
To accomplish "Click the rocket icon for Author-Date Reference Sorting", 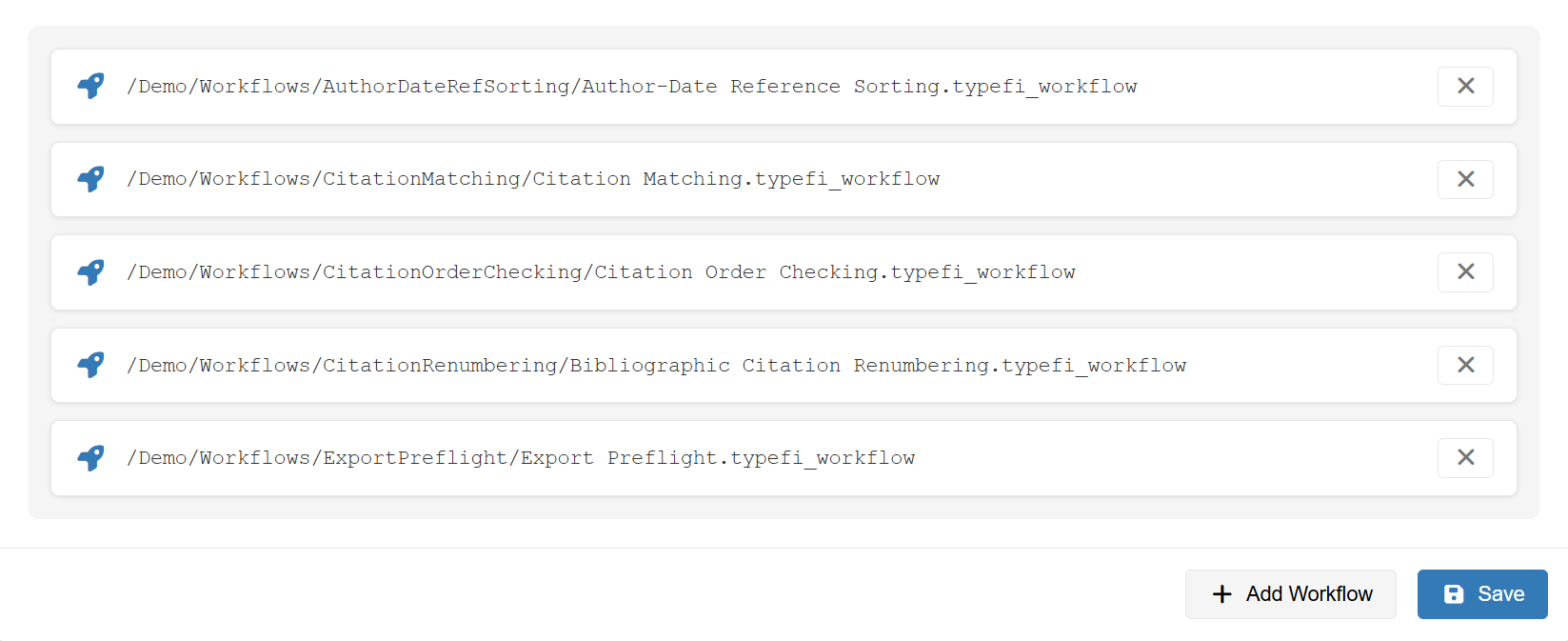I will tap(90, 86).
